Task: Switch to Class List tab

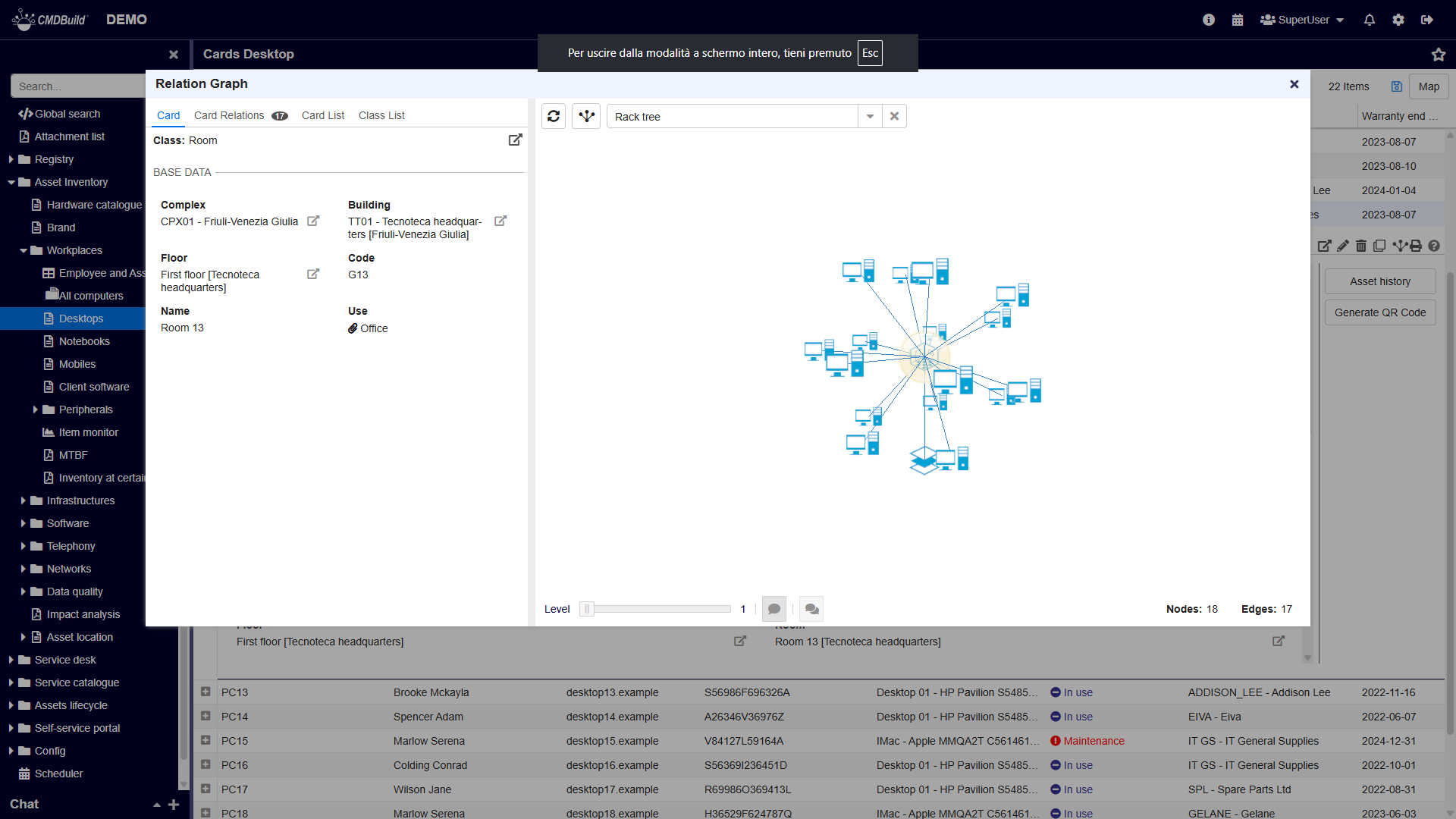Action: tap(381, 115)
